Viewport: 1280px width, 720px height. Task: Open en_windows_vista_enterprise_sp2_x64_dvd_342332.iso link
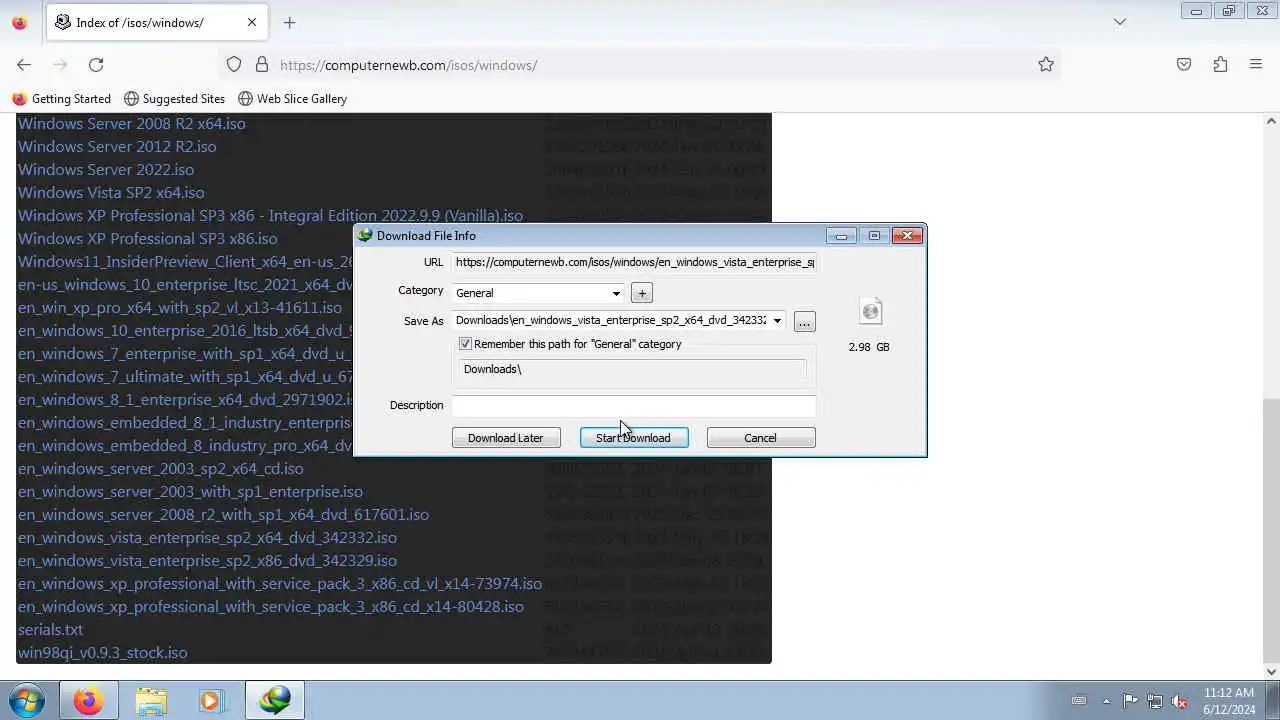click(207, 538)
